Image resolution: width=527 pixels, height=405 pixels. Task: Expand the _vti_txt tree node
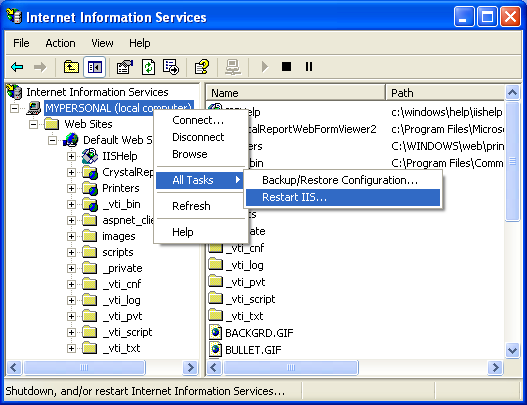coord(71,348)
